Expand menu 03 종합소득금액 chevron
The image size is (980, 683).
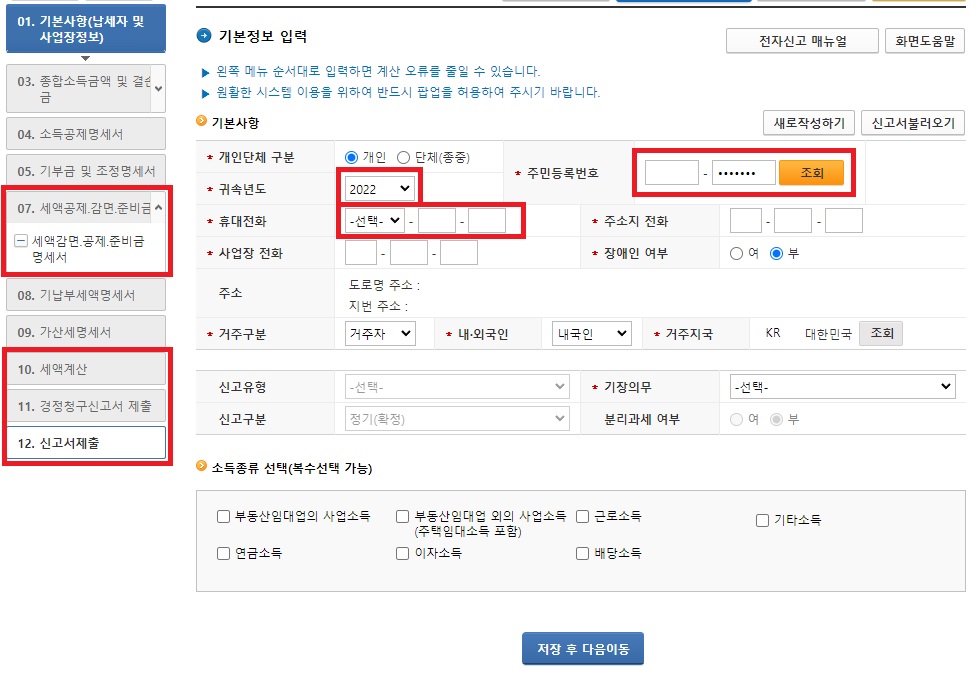[x=159, y=89]
